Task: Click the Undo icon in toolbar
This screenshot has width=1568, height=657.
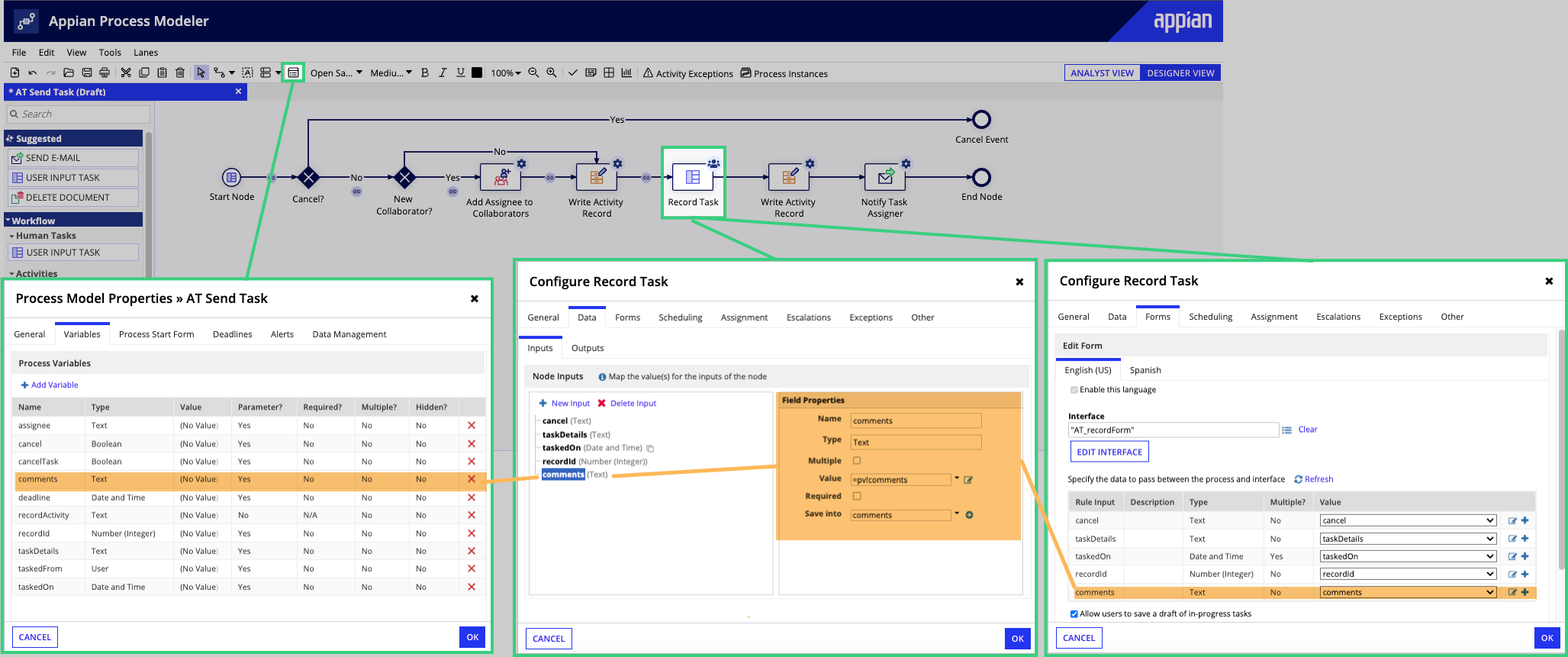Action: (33, 72)
